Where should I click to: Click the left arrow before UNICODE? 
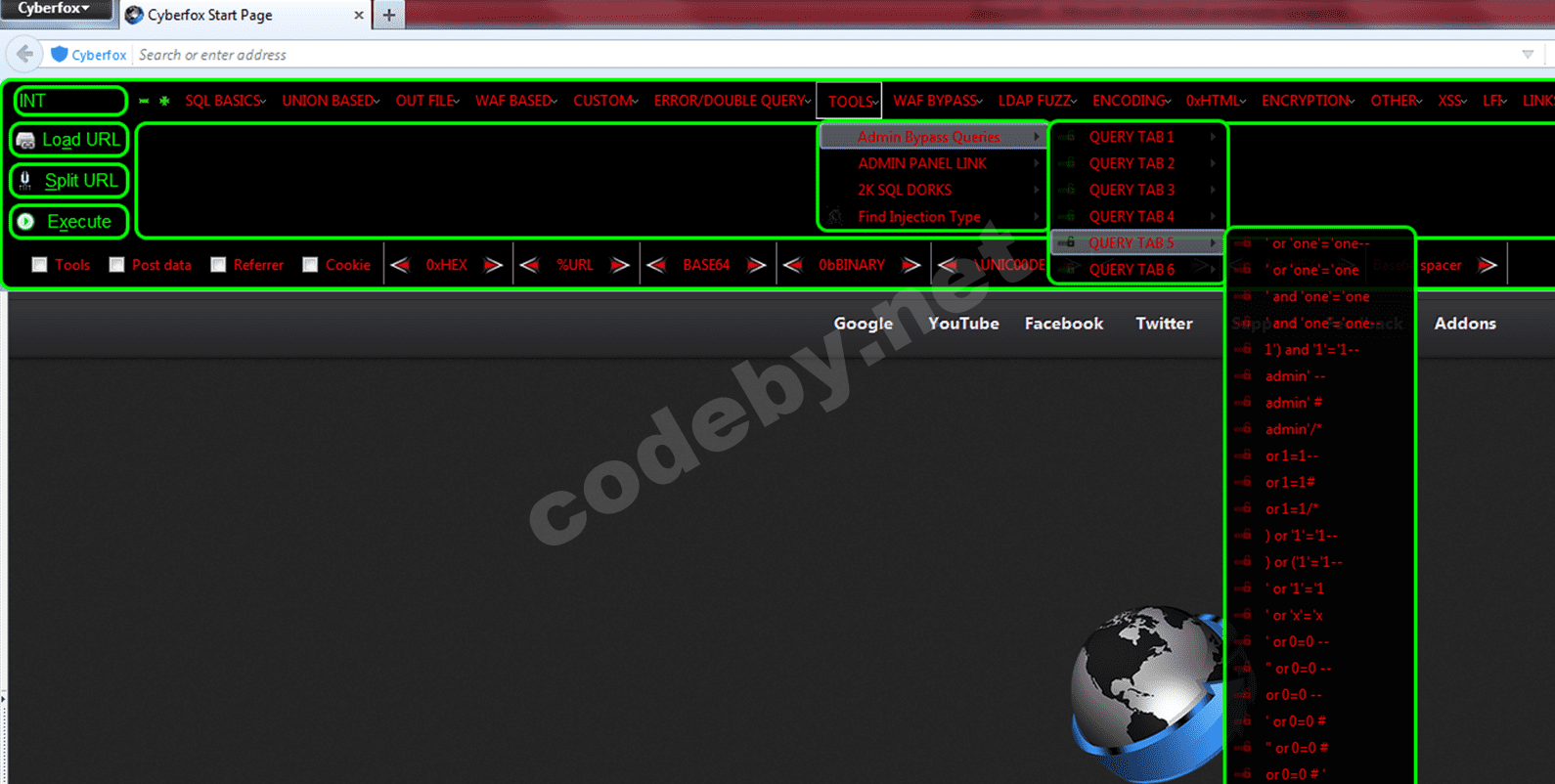pyautogui.click(x=947, y=265)
